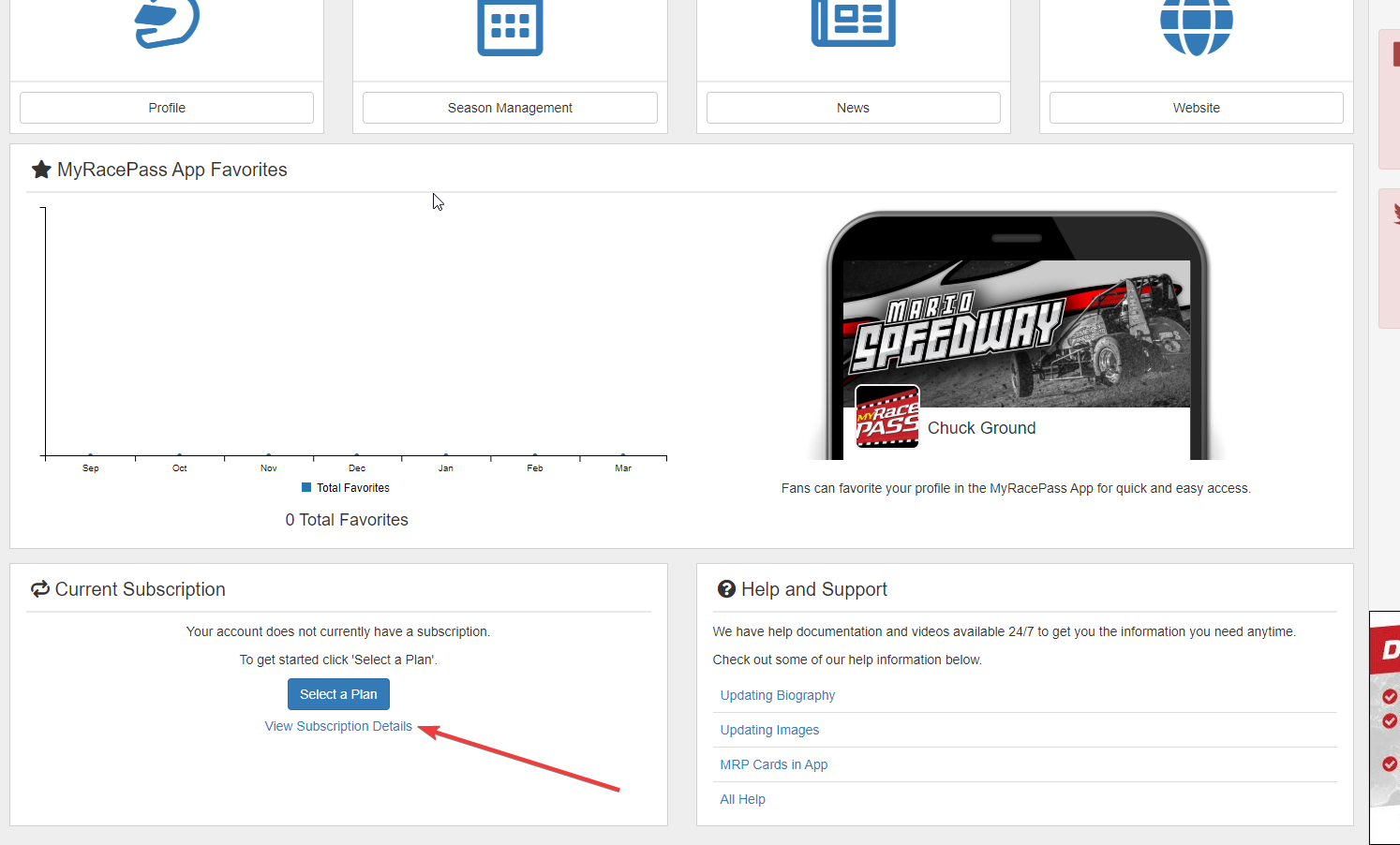Open Updating Images help link
This screenshot has height=845, width=1400.
point(769,730)
